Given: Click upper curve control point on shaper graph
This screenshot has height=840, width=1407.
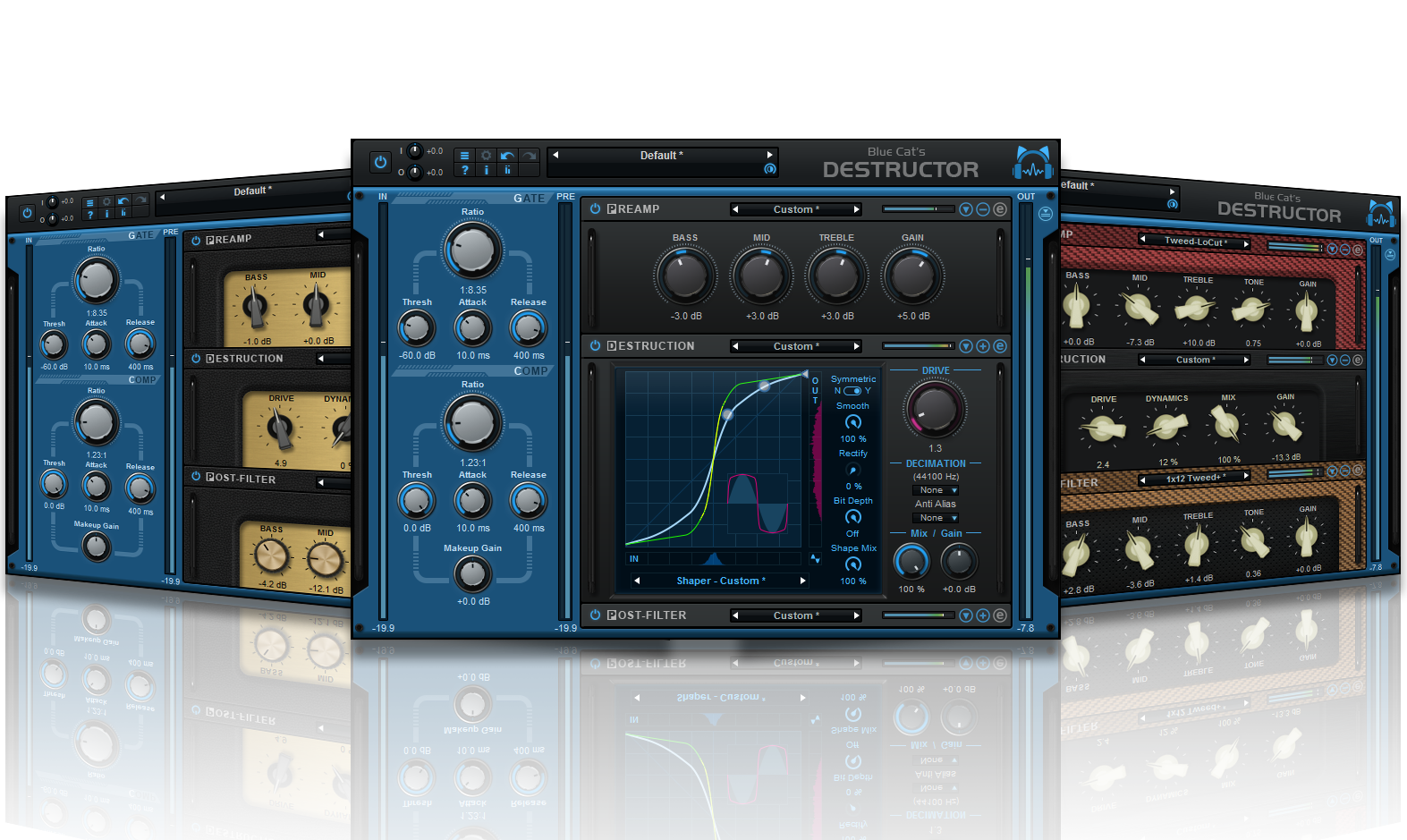Looking at the screenshot, I should 765,386.
